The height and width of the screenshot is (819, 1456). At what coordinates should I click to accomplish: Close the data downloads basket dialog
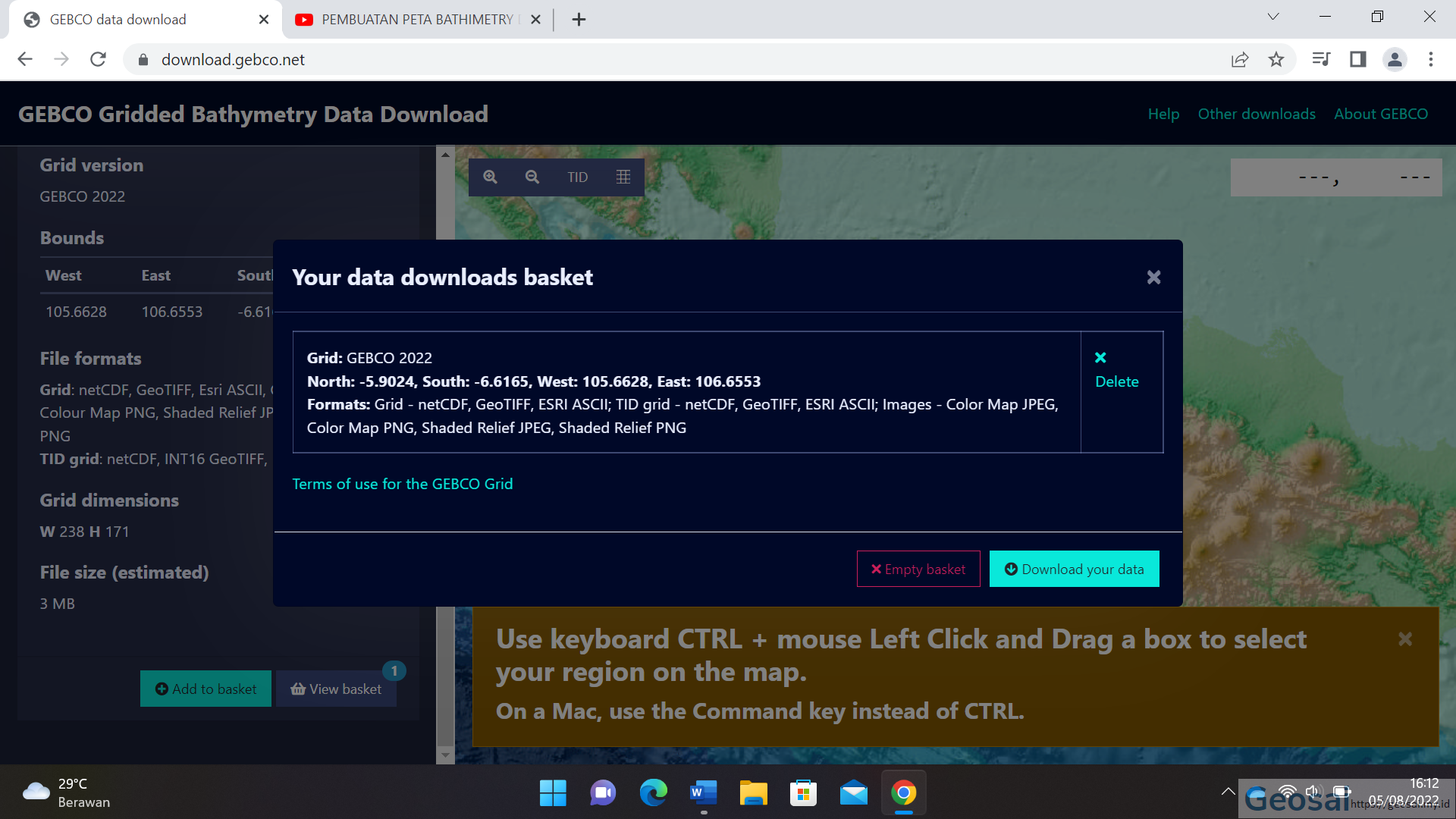(1153, 278)
